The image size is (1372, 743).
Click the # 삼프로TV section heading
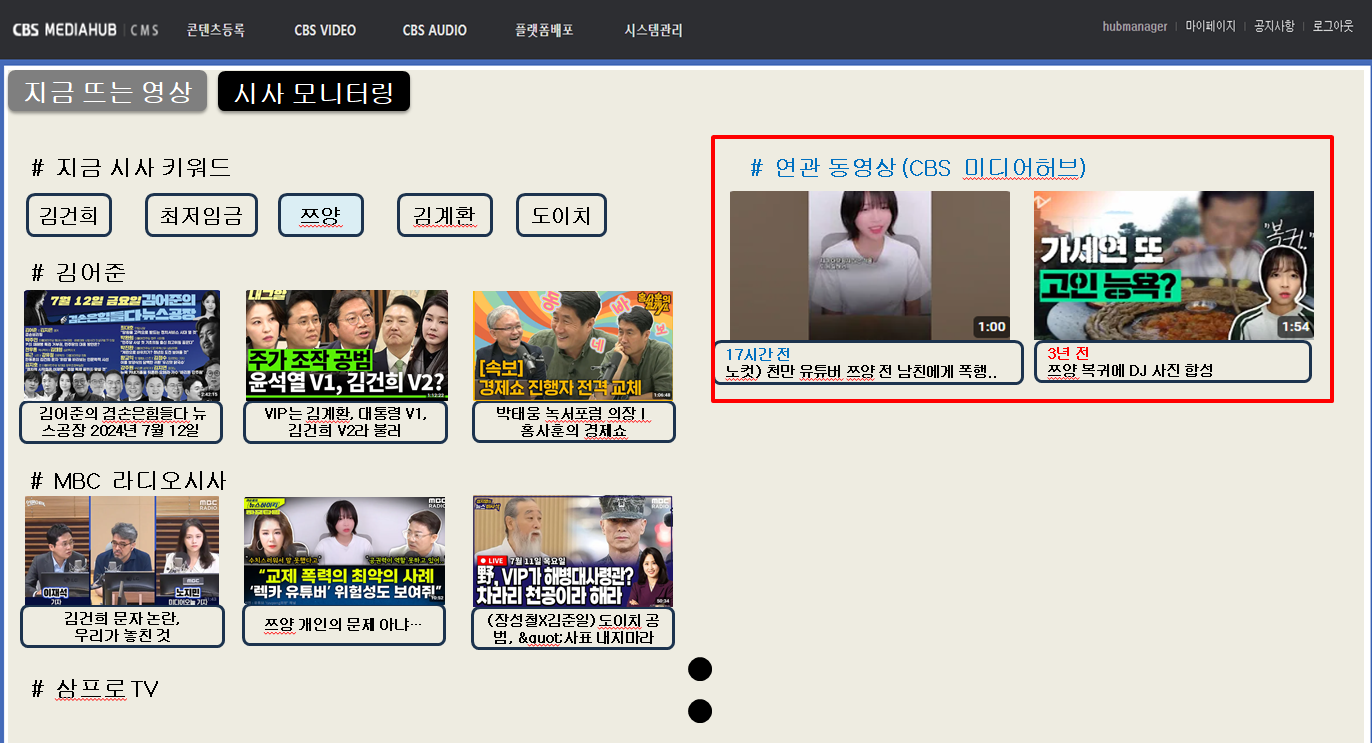tap(95, 689)
